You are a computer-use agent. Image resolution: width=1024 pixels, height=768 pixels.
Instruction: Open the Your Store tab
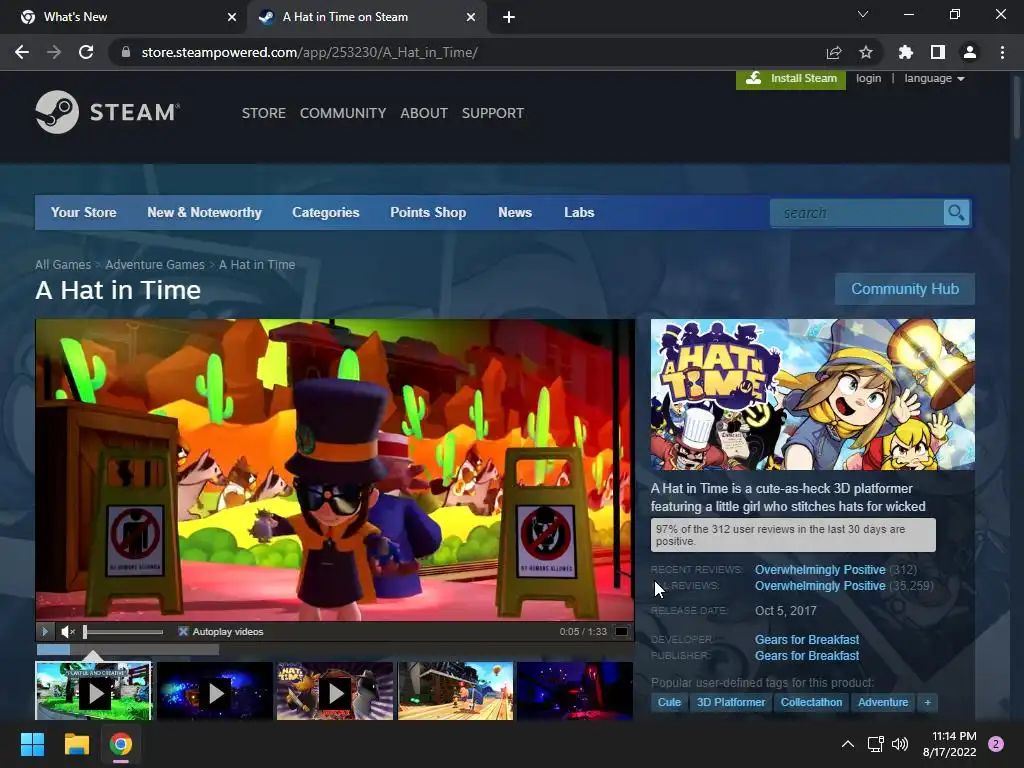(84, 212)
